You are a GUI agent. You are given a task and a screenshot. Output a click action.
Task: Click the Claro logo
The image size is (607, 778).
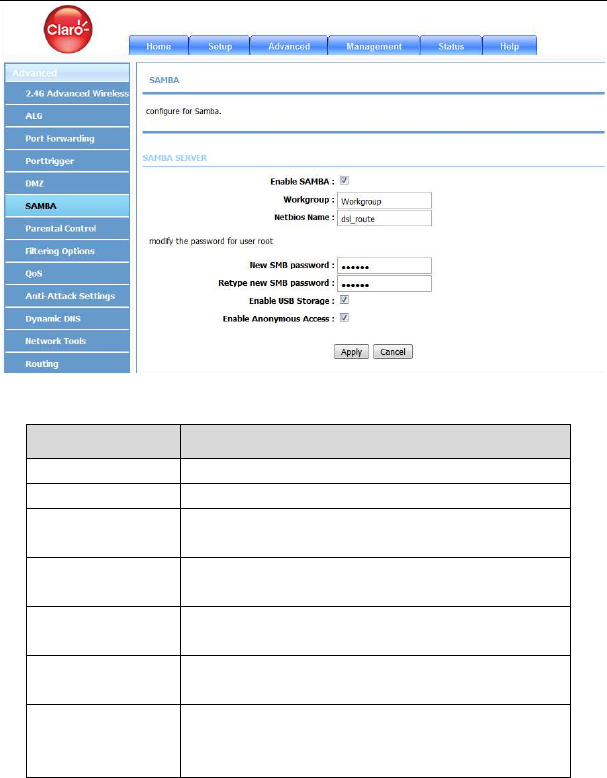click(68, 29)
